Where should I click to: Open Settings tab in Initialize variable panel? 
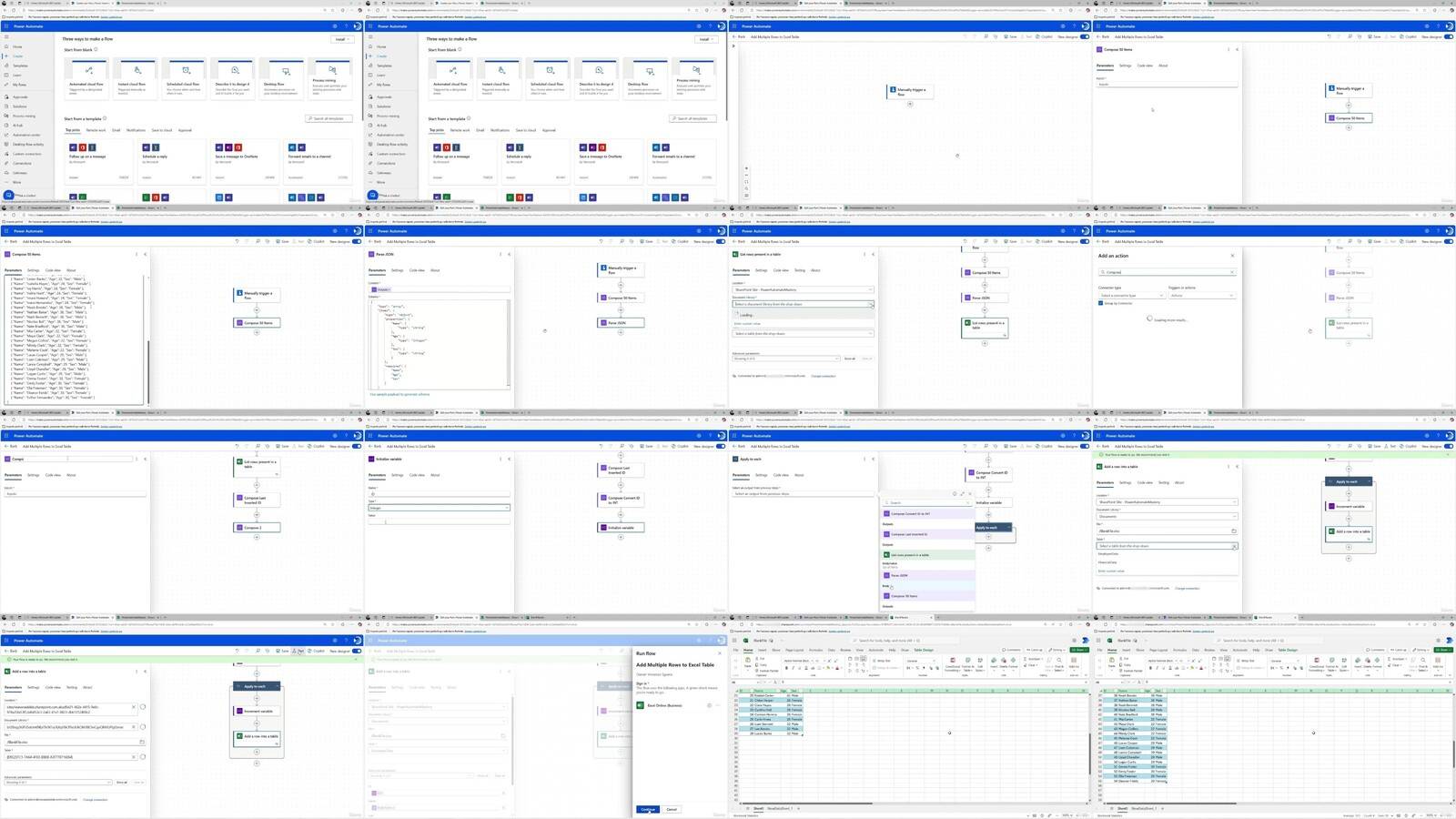(397, 475)
